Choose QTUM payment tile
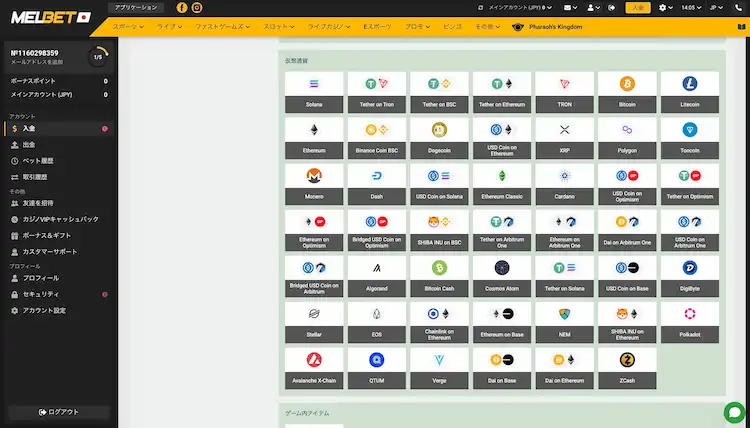This screenshot has width=750, height=428. tap(376, 368)
